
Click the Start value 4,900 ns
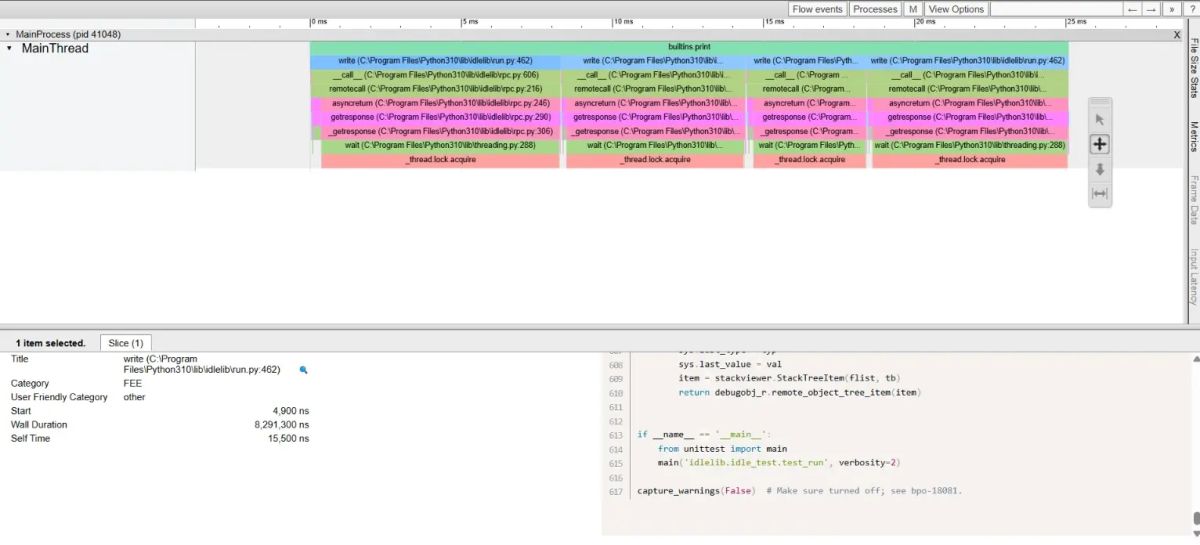291,411
